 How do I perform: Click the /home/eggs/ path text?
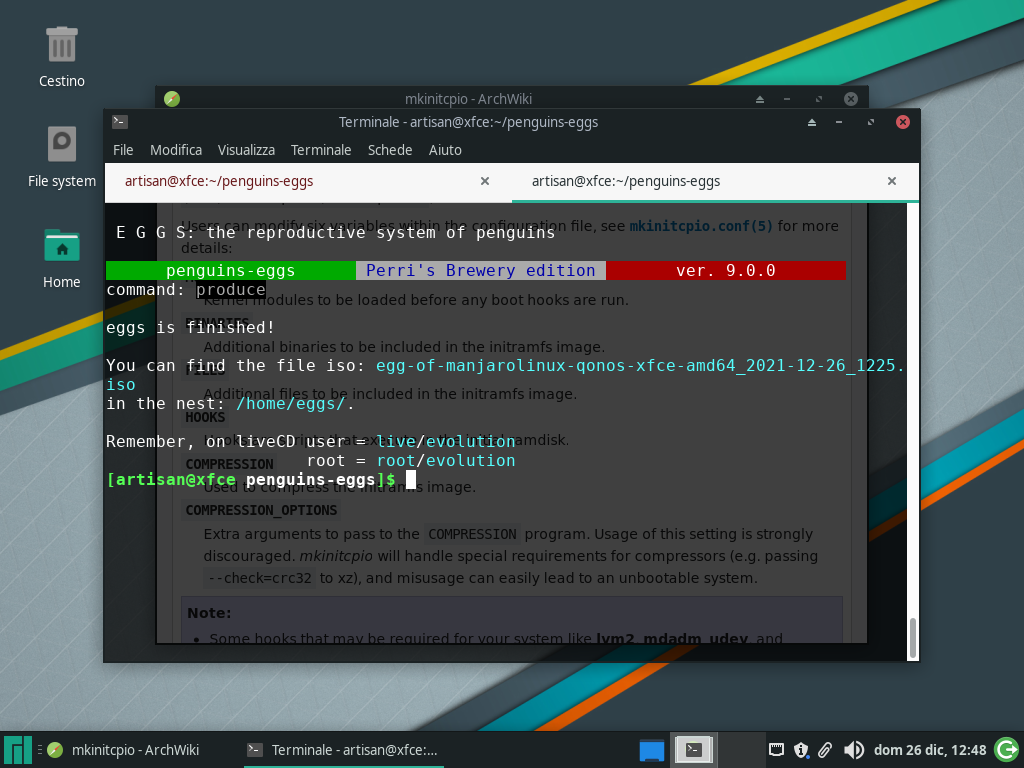tap(290, 404)
